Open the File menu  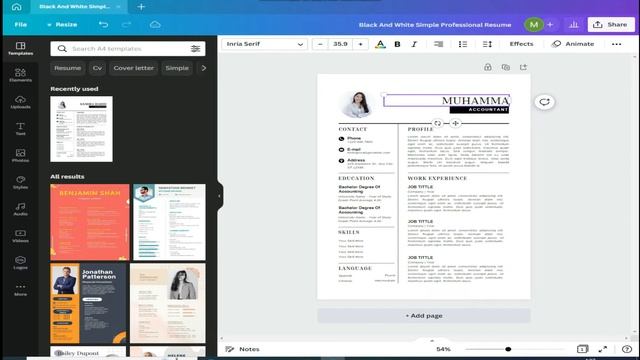coord(20,24)
